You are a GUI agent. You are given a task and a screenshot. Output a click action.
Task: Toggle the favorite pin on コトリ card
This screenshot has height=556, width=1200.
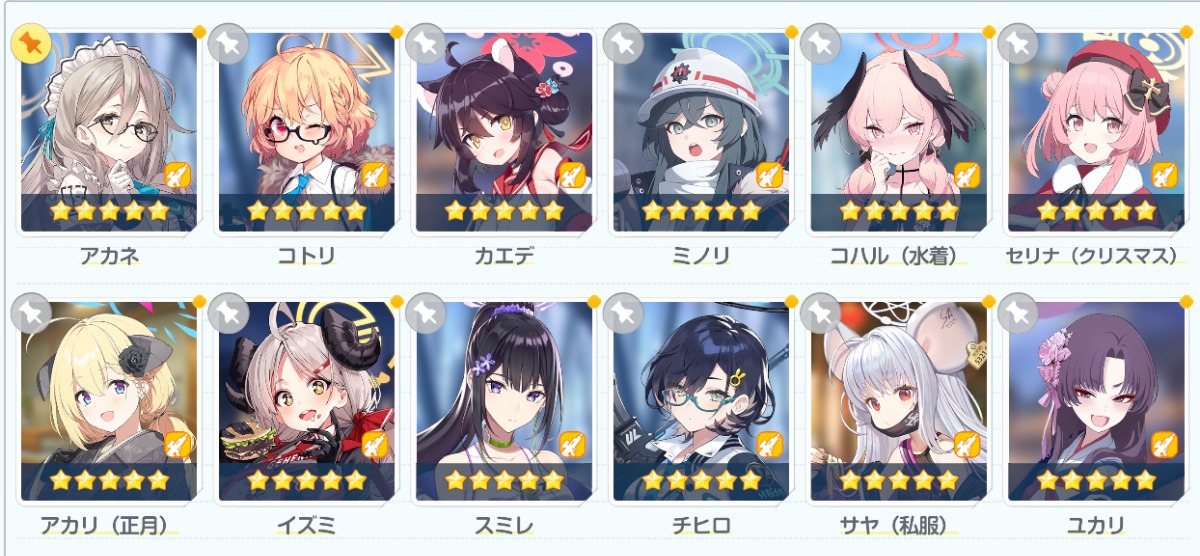(x=228, y=44)
